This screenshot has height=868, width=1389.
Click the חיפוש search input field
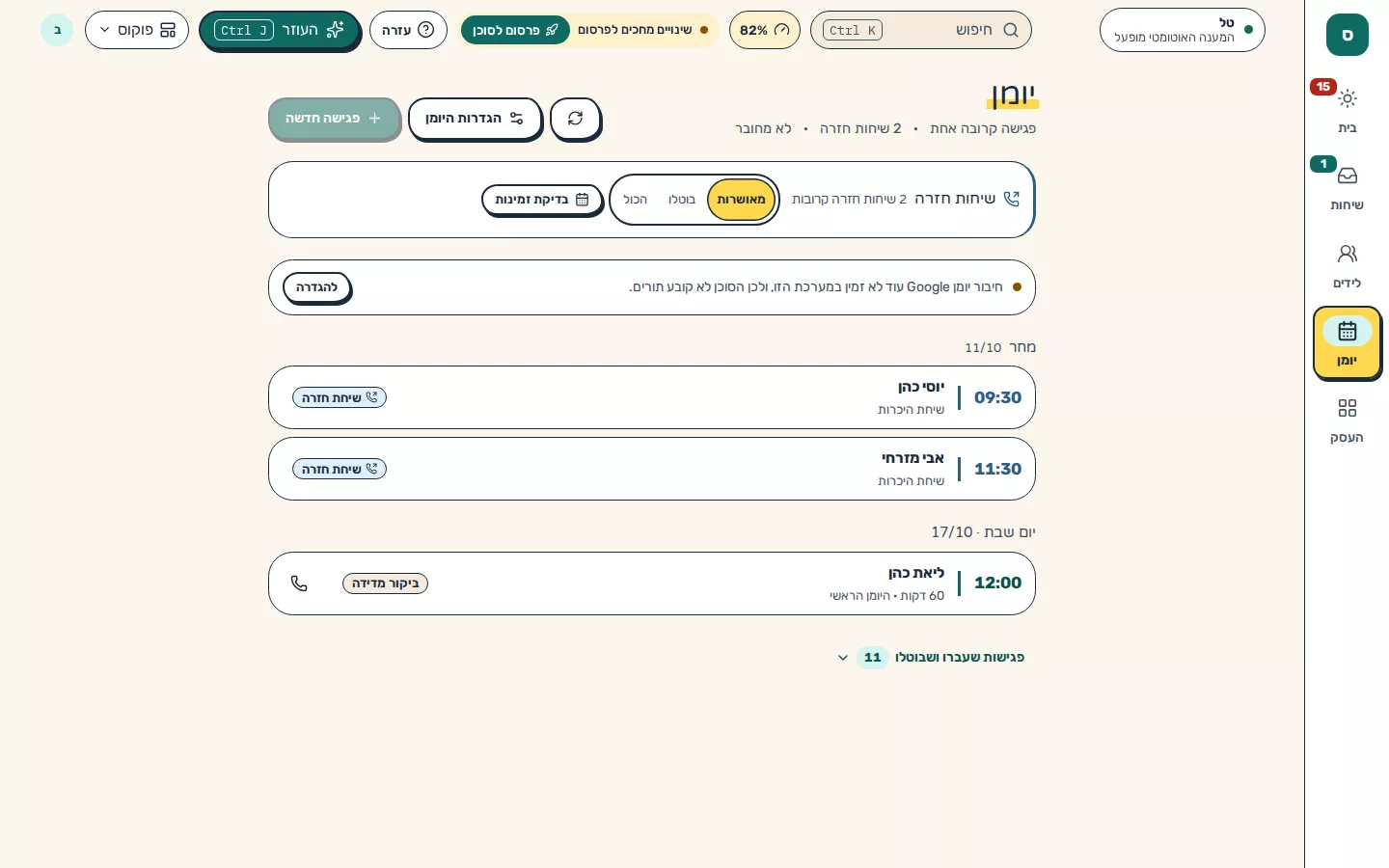click(x=921, y=30)
